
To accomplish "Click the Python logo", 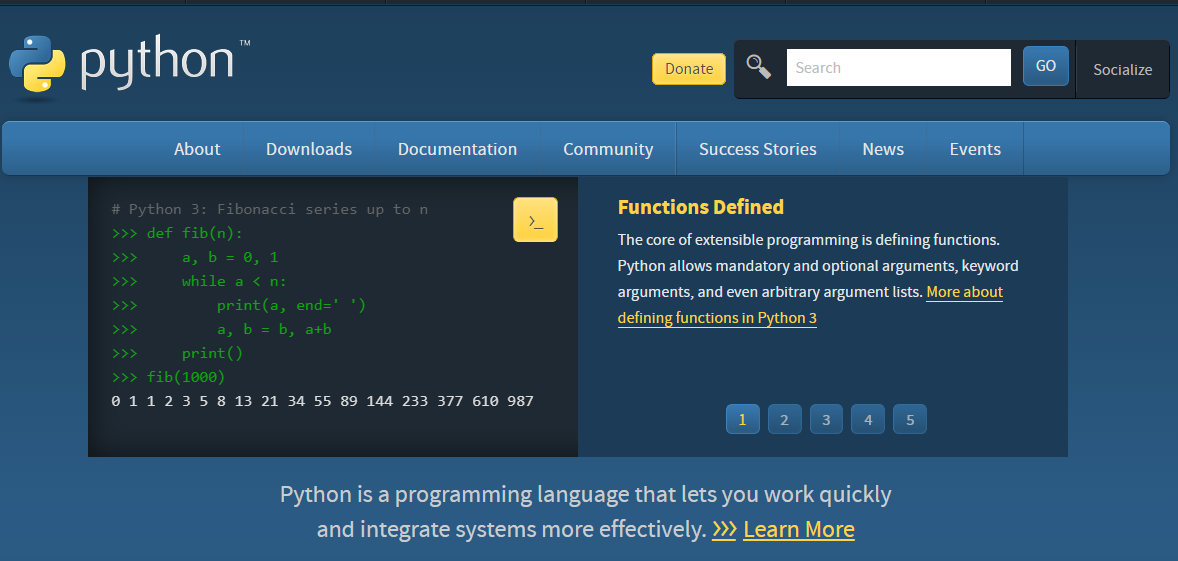I will tap(129, 68).
